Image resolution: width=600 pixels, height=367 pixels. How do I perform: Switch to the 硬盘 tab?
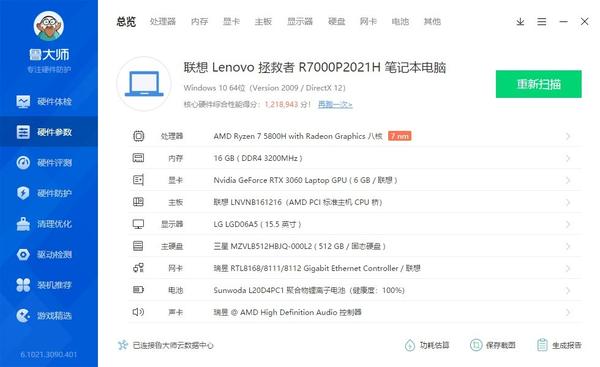coord(337,21)
